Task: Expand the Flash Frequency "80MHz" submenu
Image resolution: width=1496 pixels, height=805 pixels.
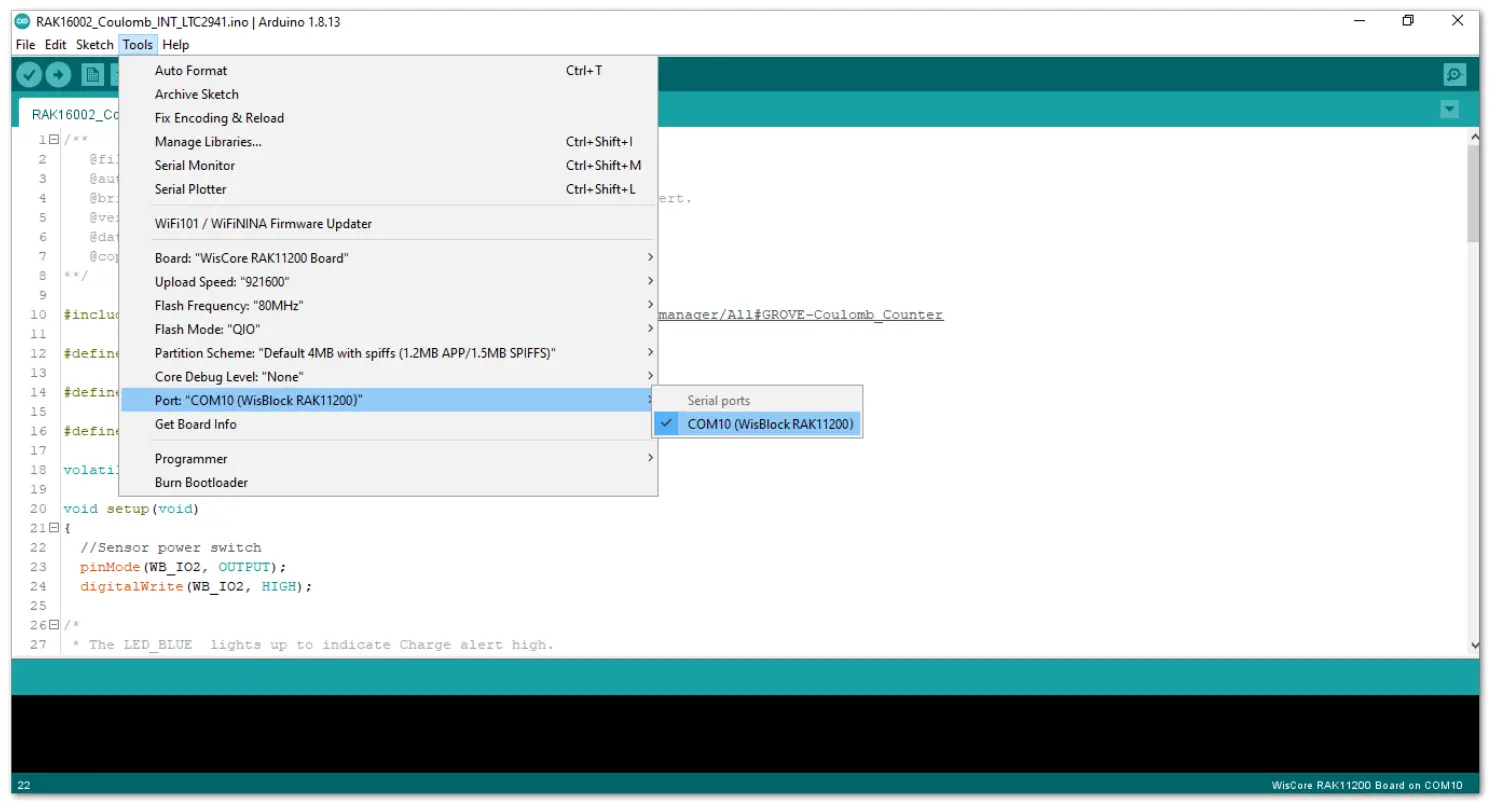Action: coord(388,306)
